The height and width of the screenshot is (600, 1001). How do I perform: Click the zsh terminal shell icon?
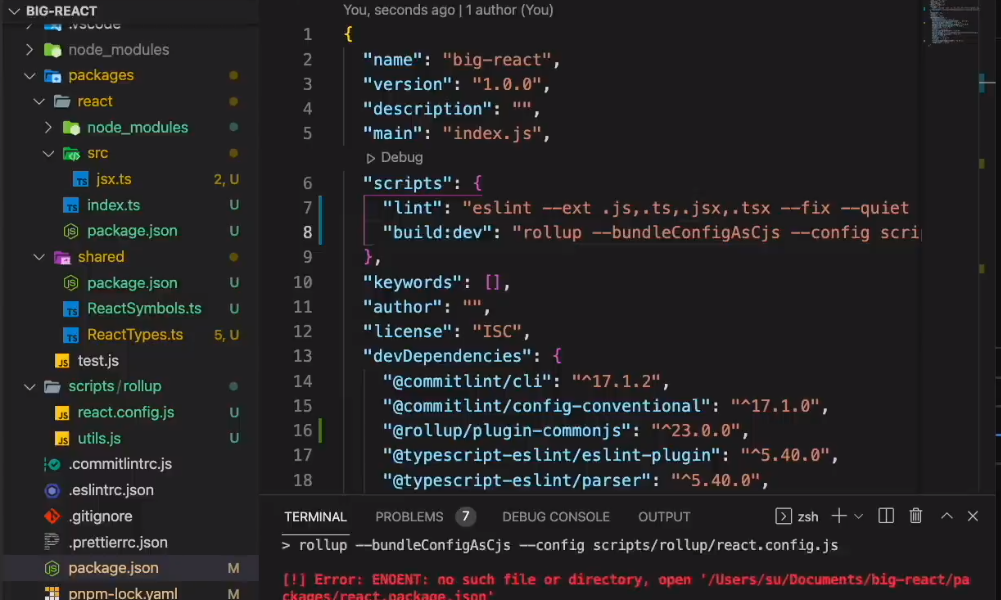tap(783, 516)
